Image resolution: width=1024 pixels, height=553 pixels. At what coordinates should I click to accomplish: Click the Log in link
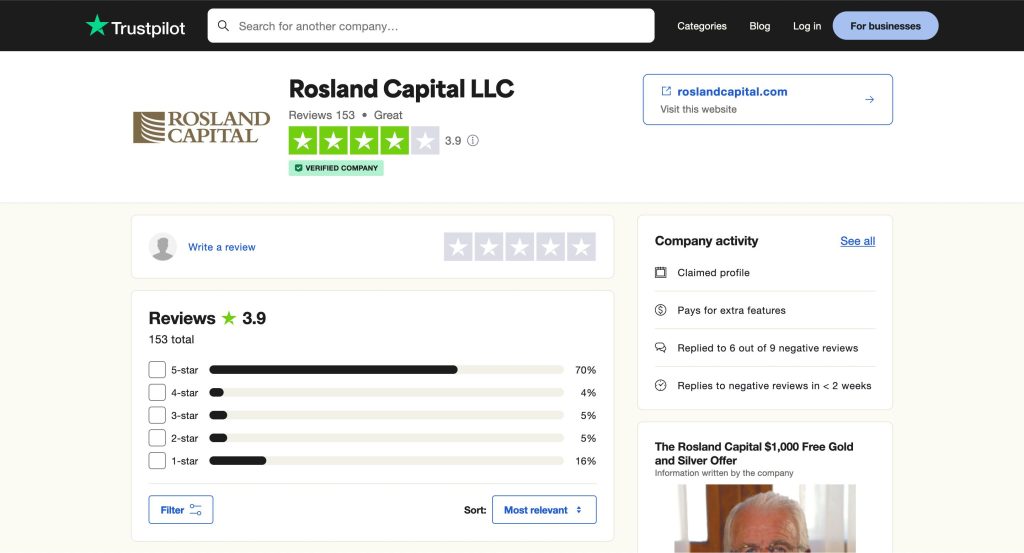pos(807,26)
